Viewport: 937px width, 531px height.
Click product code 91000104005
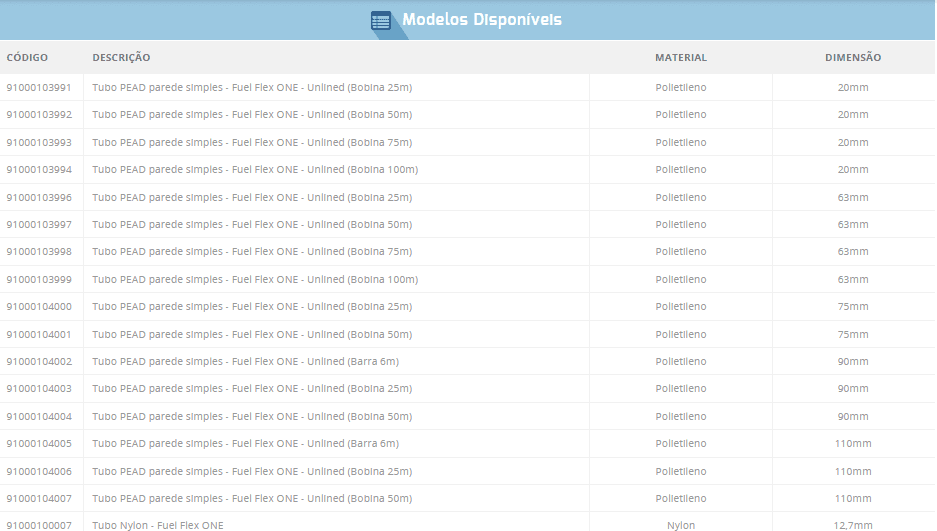point(39,444)
